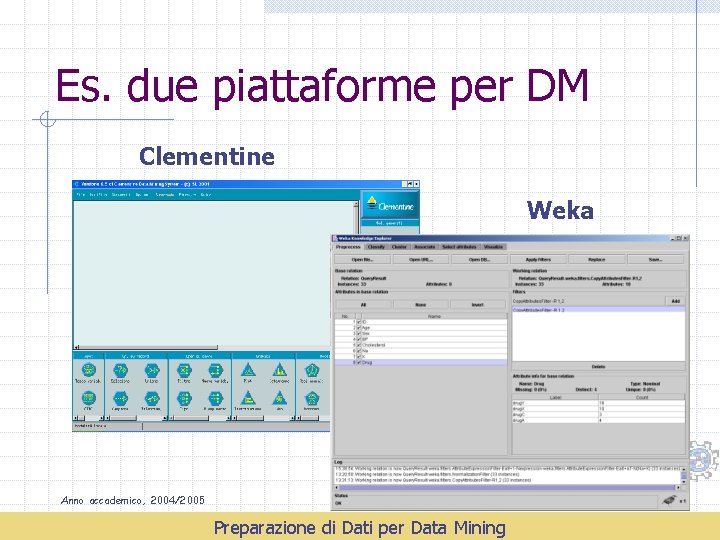This screenshot has width=720, height=540.
Task: Toggle the BP attribute checkbox in Weka
Action: (359, 339)
